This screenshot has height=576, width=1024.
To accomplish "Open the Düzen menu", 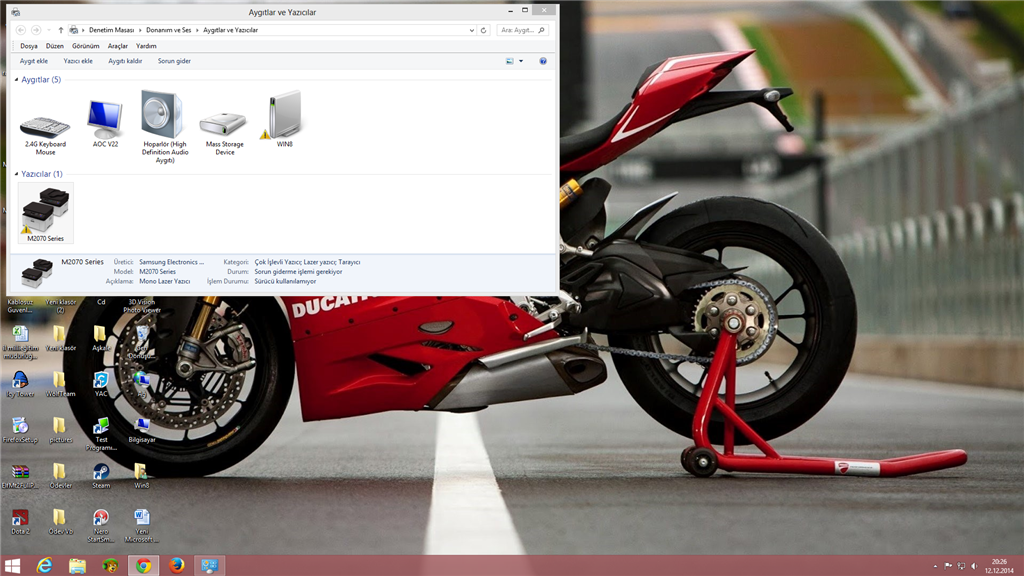I will 54,46.
